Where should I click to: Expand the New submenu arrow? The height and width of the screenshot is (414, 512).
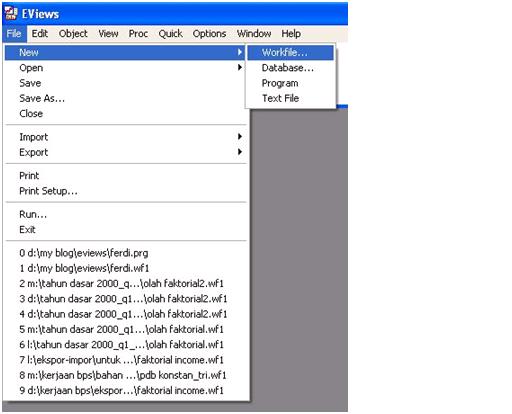240,52
